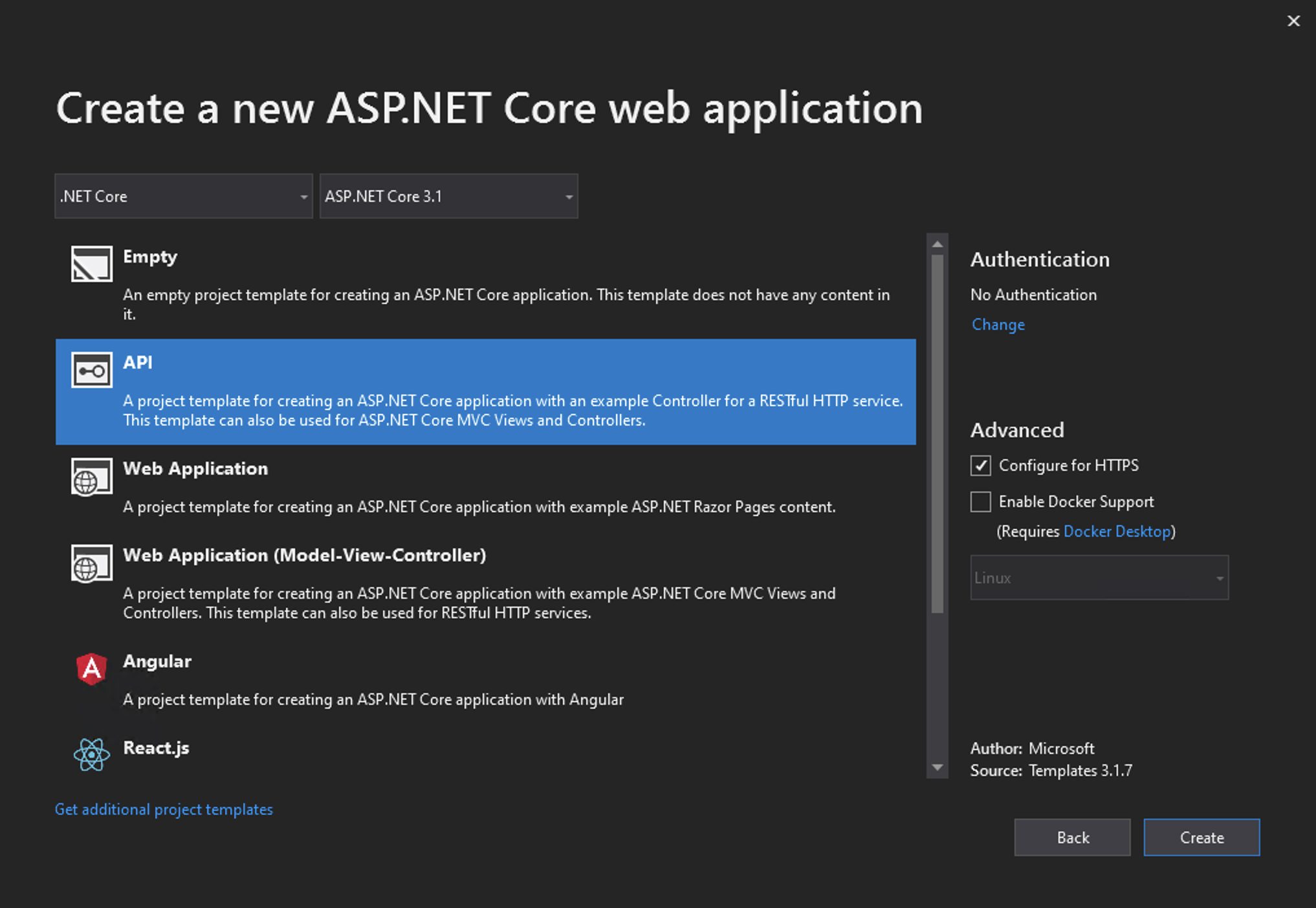
Task: Click the Create button
Action: pos(1201,837)
